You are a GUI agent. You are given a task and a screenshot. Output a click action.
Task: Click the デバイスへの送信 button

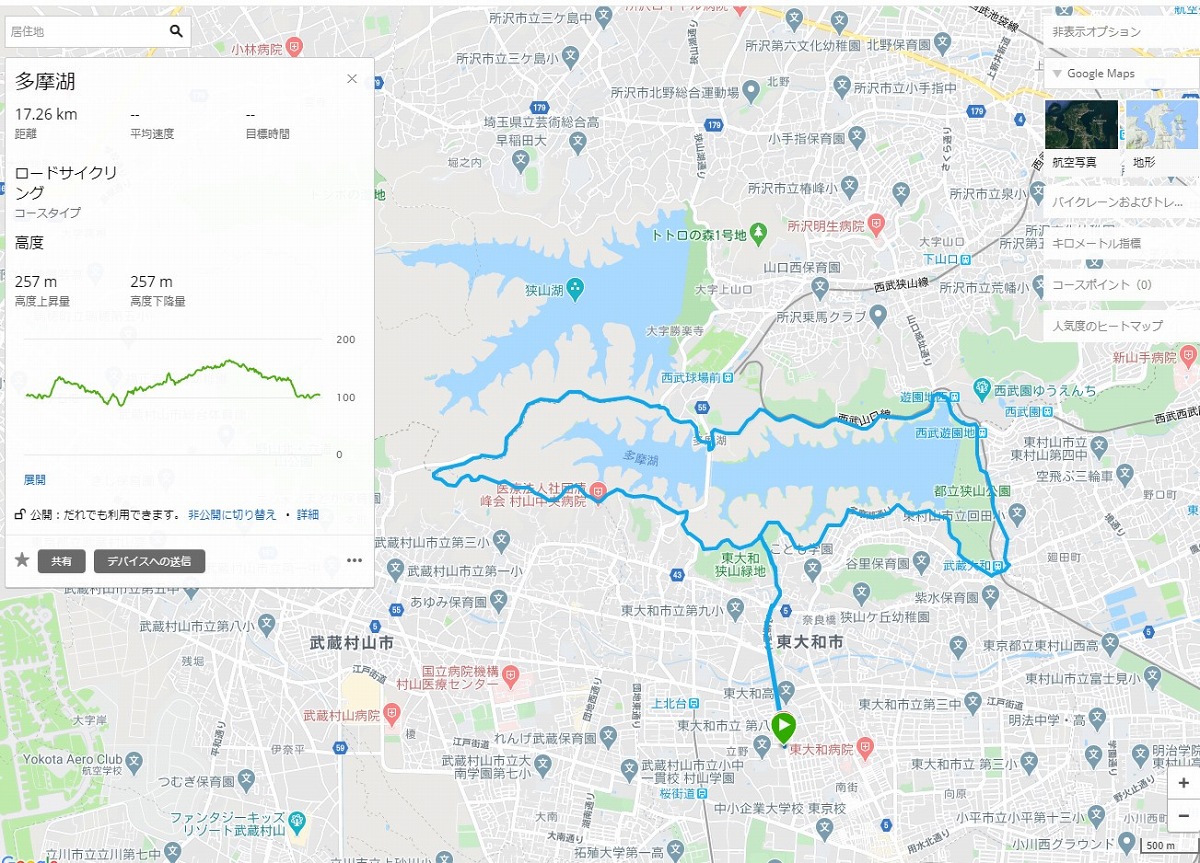(x=150, y=561)
